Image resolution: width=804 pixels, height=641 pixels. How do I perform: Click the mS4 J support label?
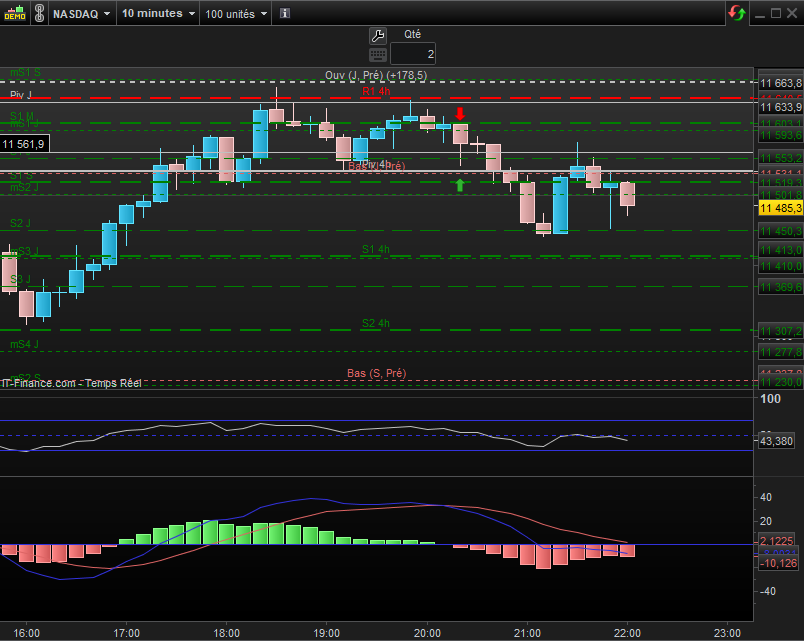25,344
